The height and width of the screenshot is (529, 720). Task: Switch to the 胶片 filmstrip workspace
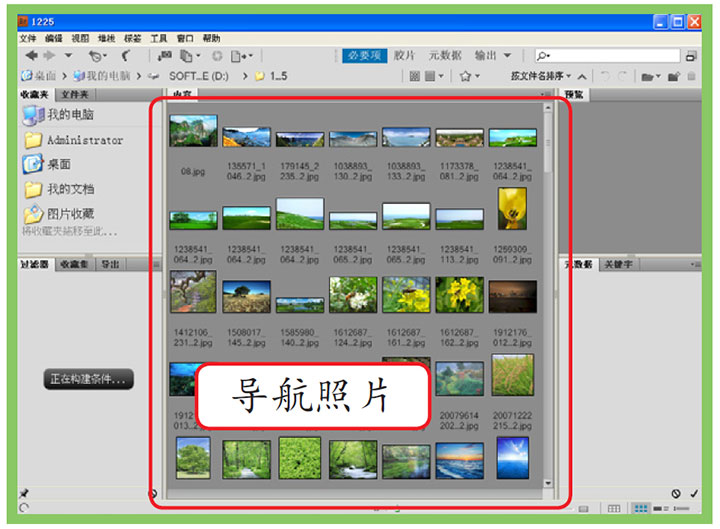point(404,56)
